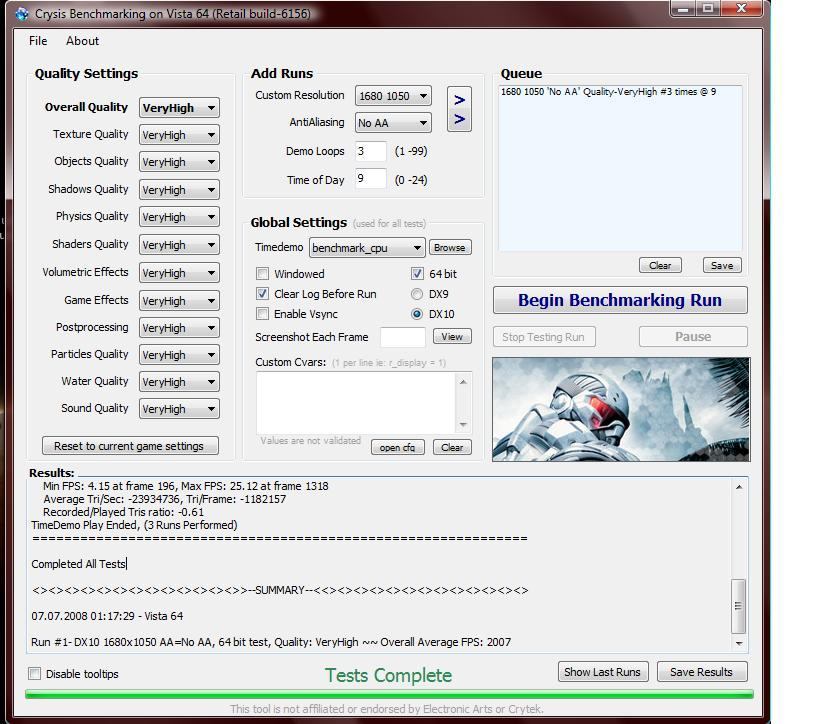Click the Custom Cvars scrollbar down arrow

pyautogui.click(x=463, y=425)
